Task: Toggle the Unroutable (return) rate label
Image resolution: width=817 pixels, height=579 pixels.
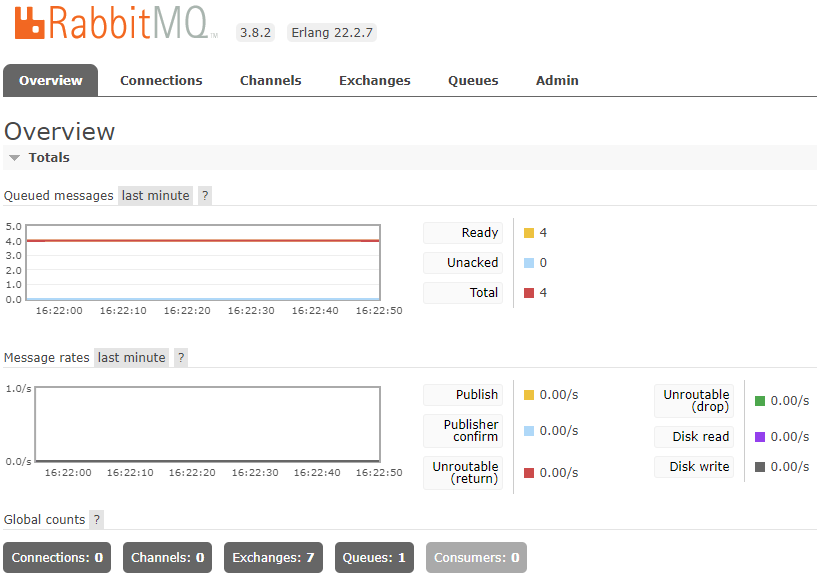Action: pyautogui.click(x=463, y=473)
